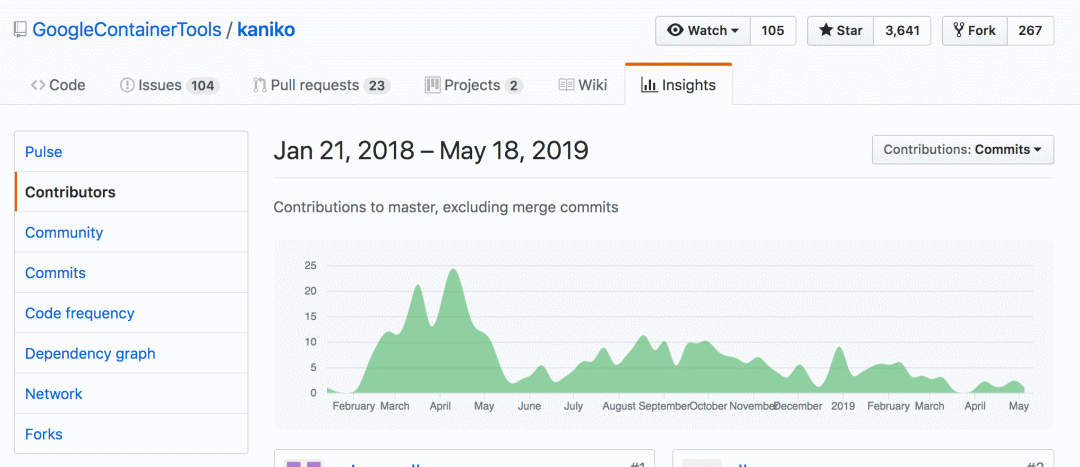Open Dependency graph in the sidebar
The width and height of the screenshot is (1080, 467).
[131, 353]
